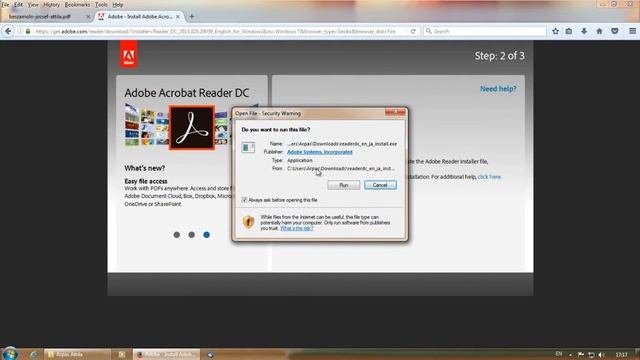Open the Tools menu
The image size is (640, 360).
(x=101, y=4)
